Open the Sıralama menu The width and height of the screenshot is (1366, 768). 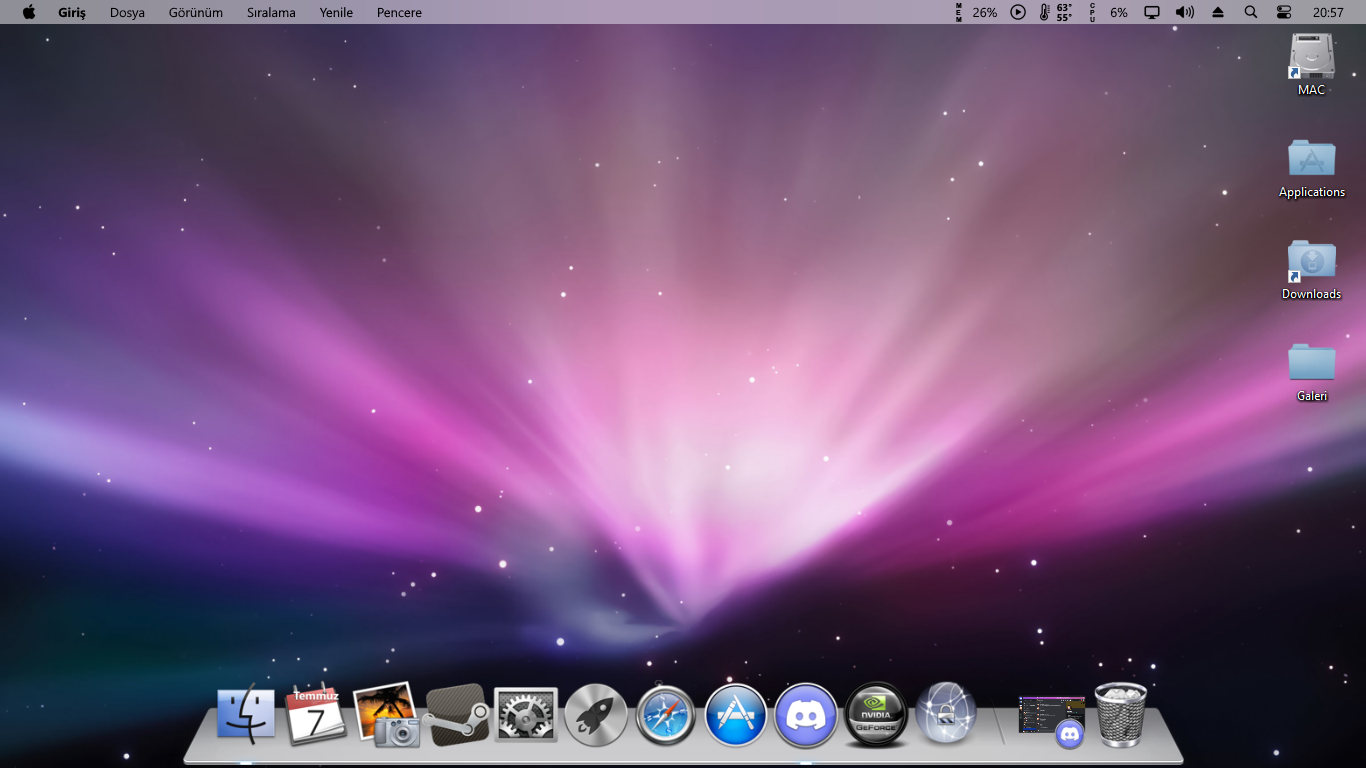pyautogui.click(x=271, y=13)
